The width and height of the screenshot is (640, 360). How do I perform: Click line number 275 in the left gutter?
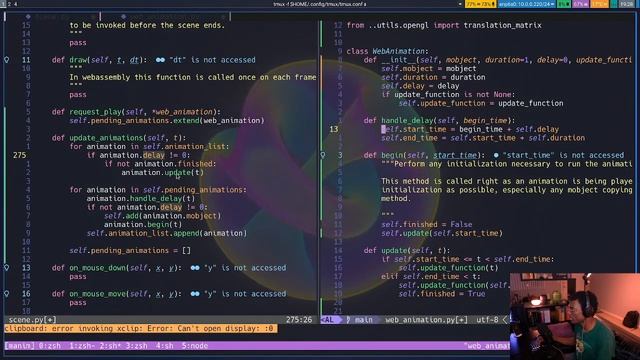[x=19, y=155]
